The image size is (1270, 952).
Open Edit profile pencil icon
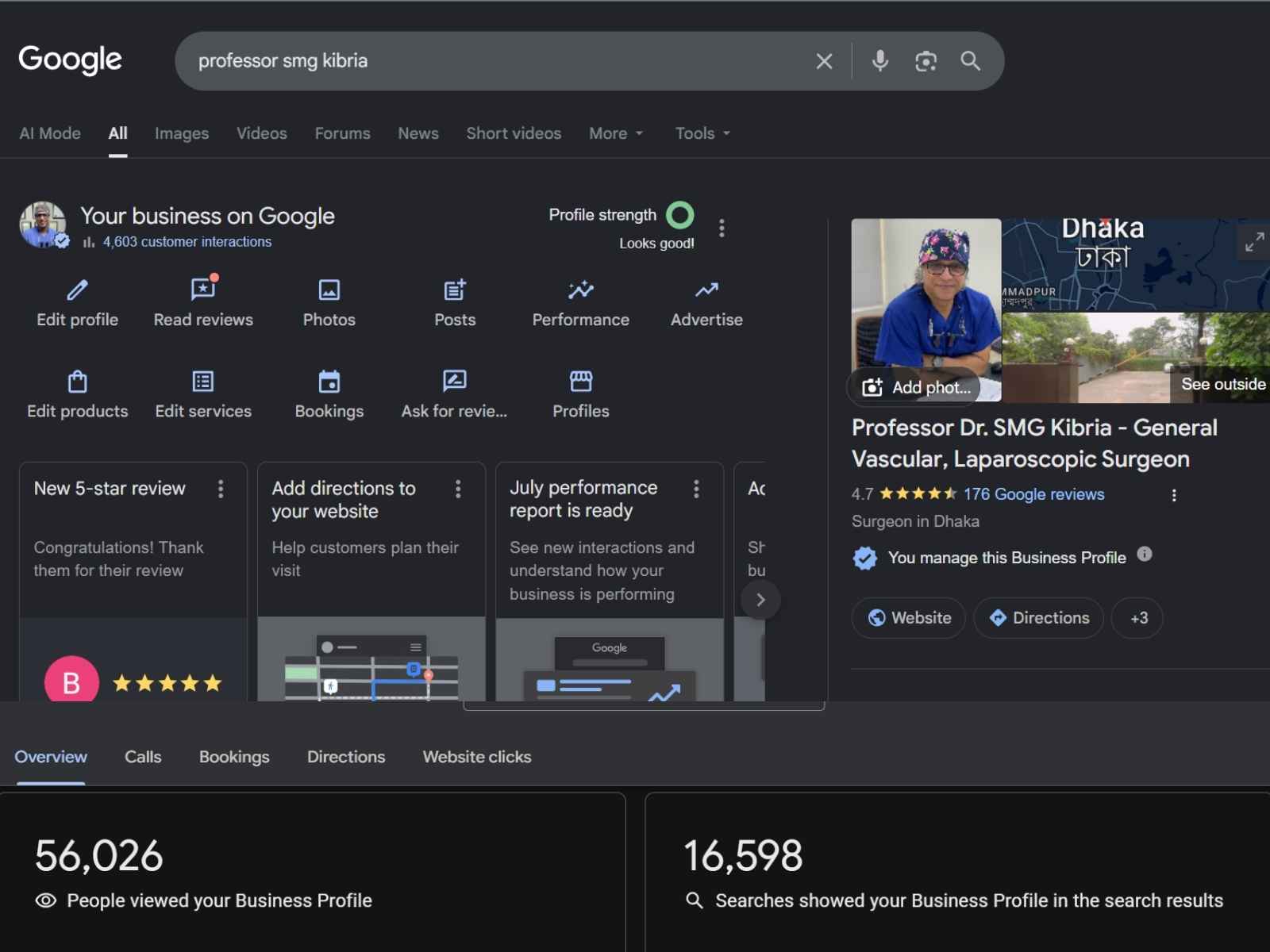click(77, 290)
